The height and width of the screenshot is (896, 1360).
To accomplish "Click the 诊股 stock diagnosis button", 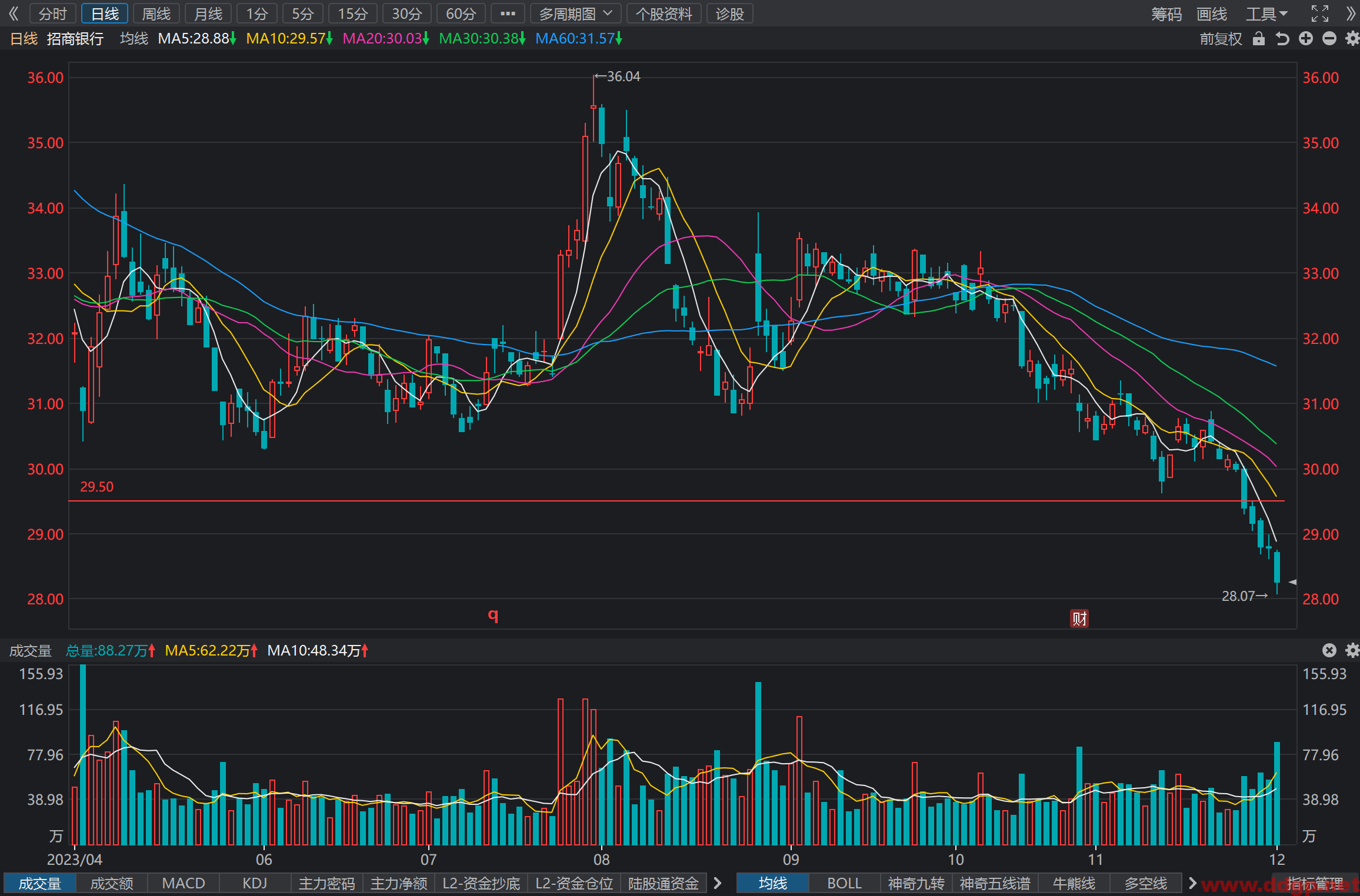I will 730,14.
